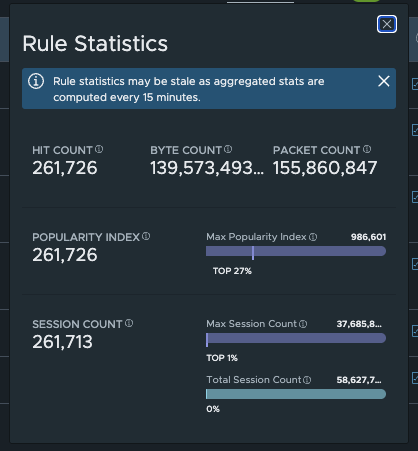Click the 0% label under Total Session Count
The width and height of the screenshot is (418, 451).
213,409
